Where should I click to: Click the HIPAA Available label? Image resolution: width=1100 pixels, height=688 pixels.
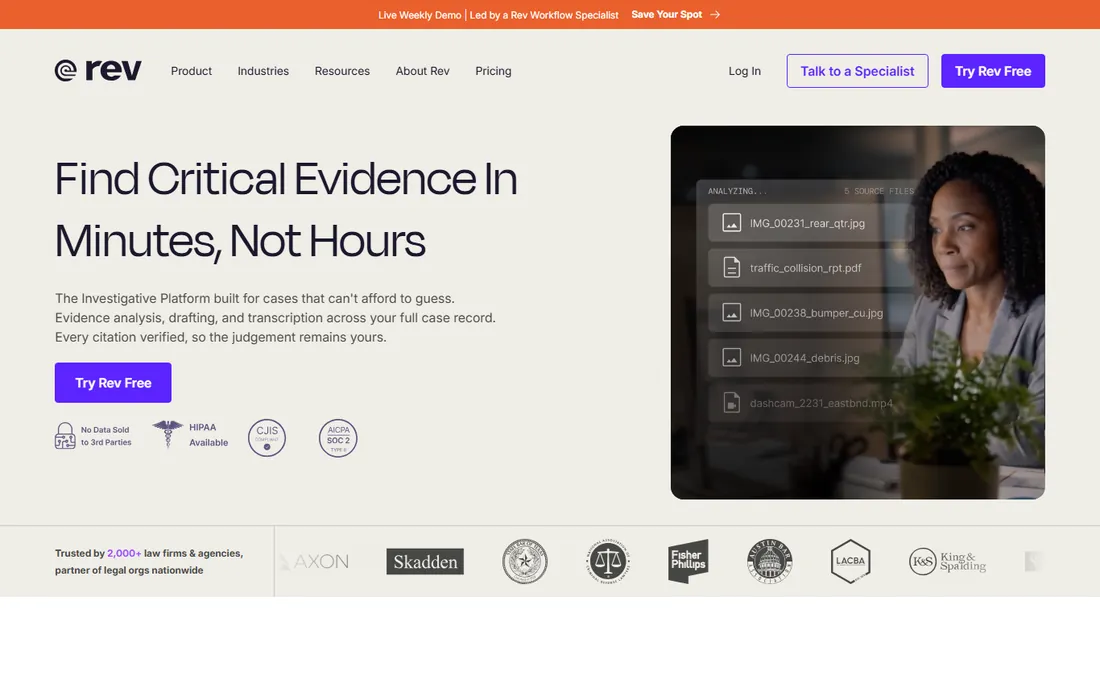point(208,435)
